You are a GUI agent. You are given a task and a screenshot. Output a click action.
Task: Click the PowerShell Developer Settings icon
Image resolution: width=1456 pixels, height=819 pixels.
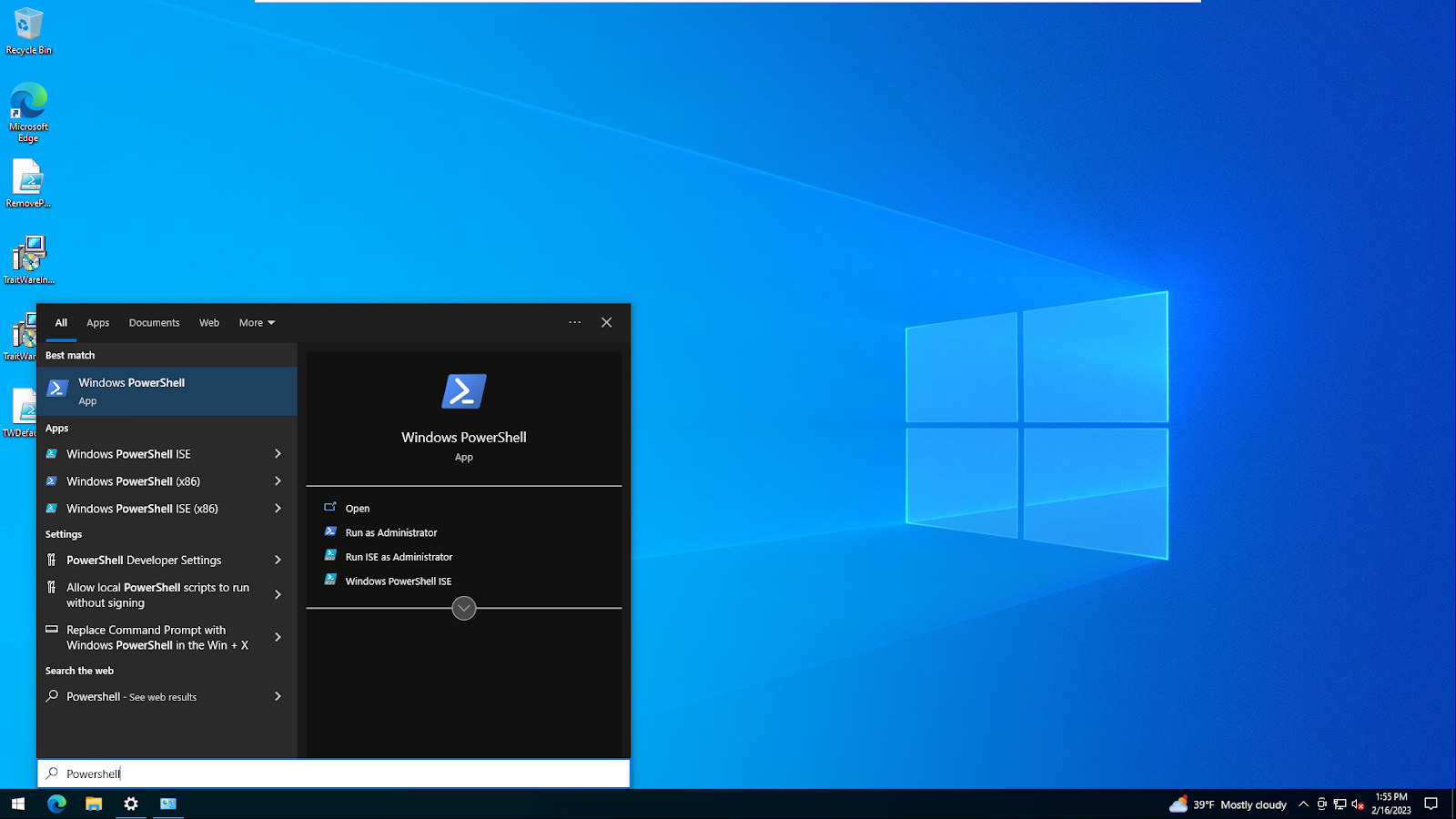pyautogui.click(x=52, y=560)
